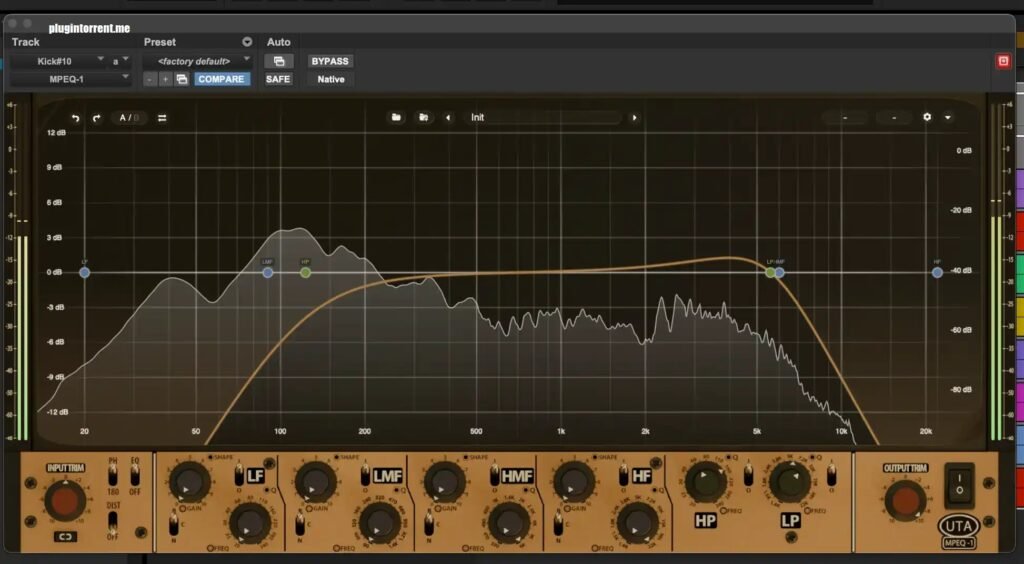Viewport: 1024px width, 564px height.
Task: Click the right '-' display field beside gear
Action: (x=894, y=118)
